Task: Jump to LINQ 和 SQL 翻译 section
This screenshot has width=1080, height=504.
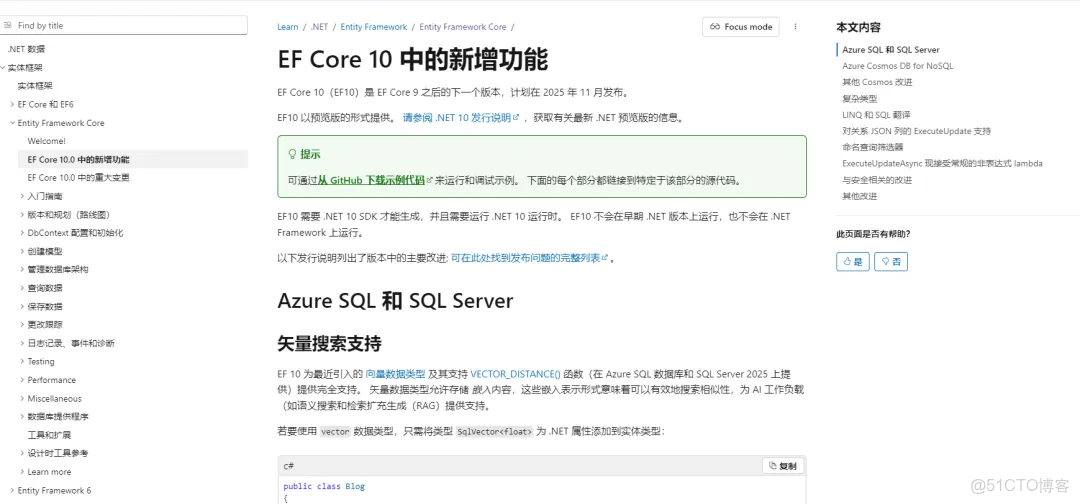Action: coord(876,114)
